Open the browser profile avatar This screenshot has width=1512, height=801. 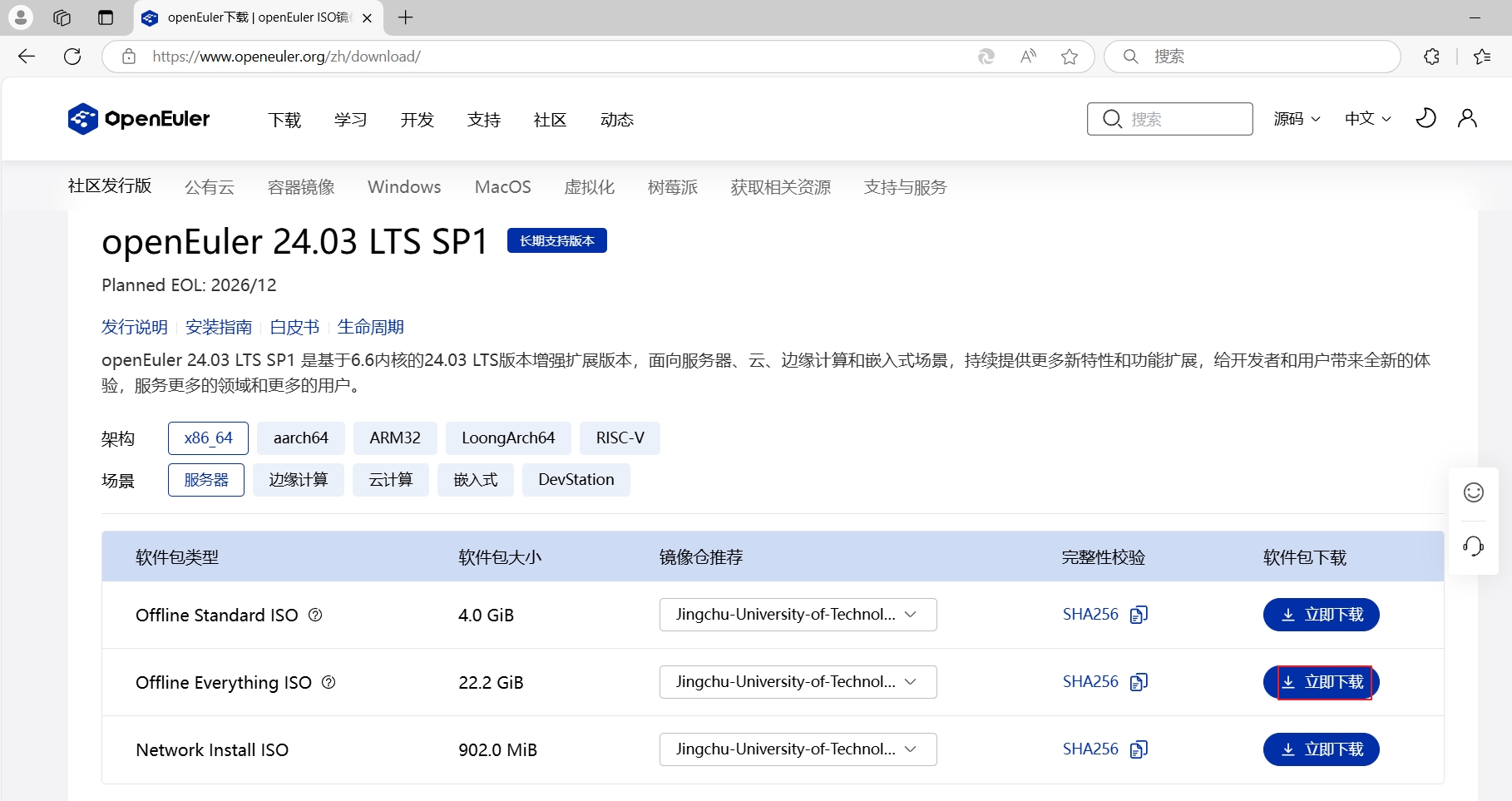(20, 17)
